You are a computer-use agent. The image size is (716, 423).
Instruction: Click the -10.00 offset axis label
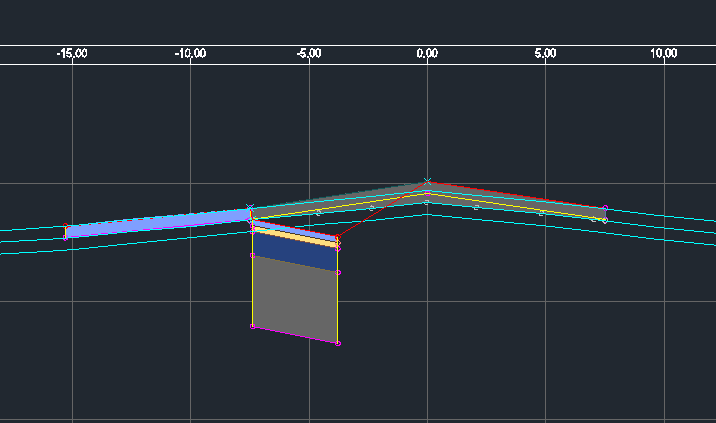(190, 54)
